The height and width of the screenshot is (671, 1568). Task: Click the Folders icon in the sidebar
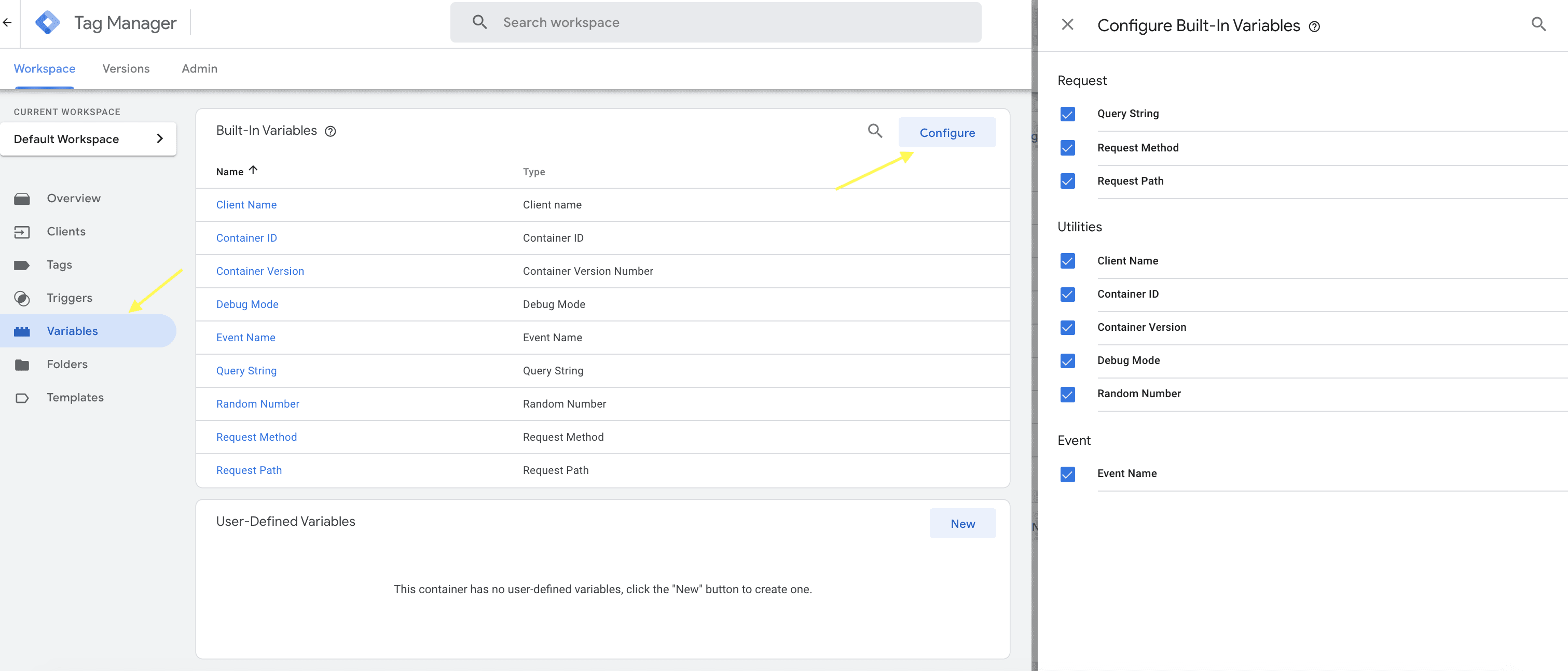22,365
